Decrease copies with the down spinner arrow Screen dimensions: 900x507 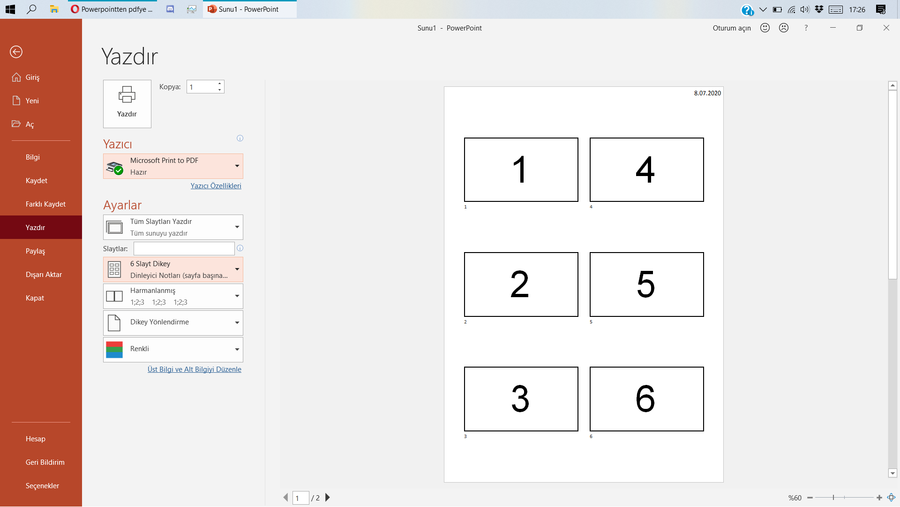(x=220, y=90)
